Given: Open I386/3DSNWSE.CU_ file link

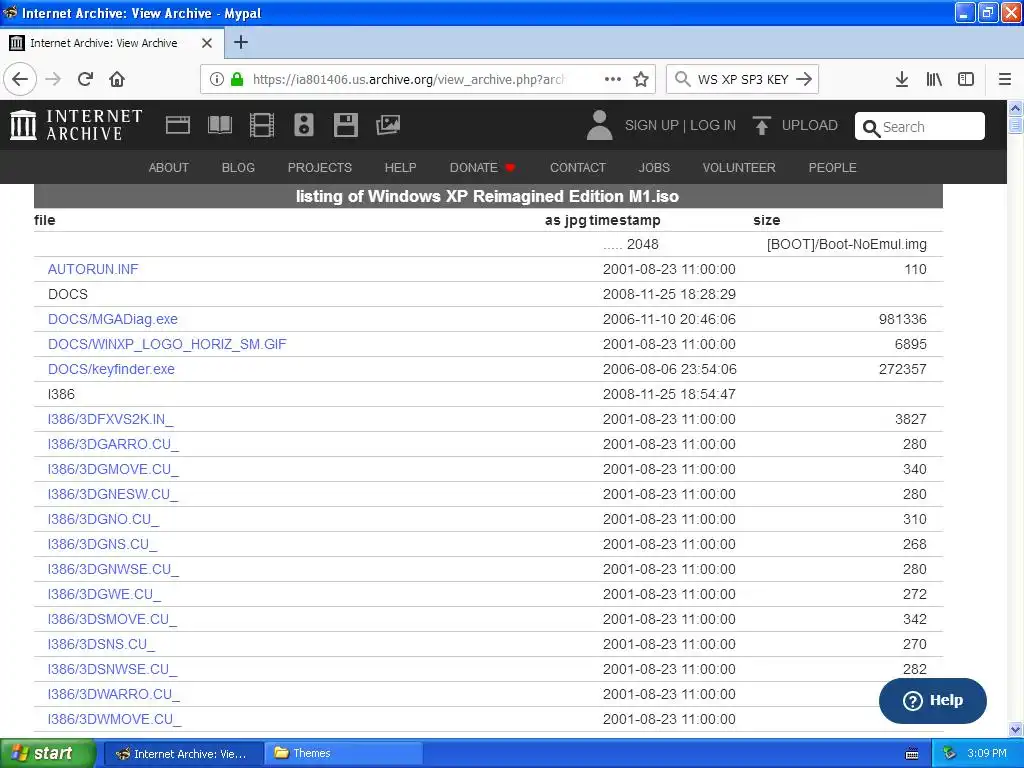Looking at the screenshot, I should pyautogui.click(x=112, y=669).
